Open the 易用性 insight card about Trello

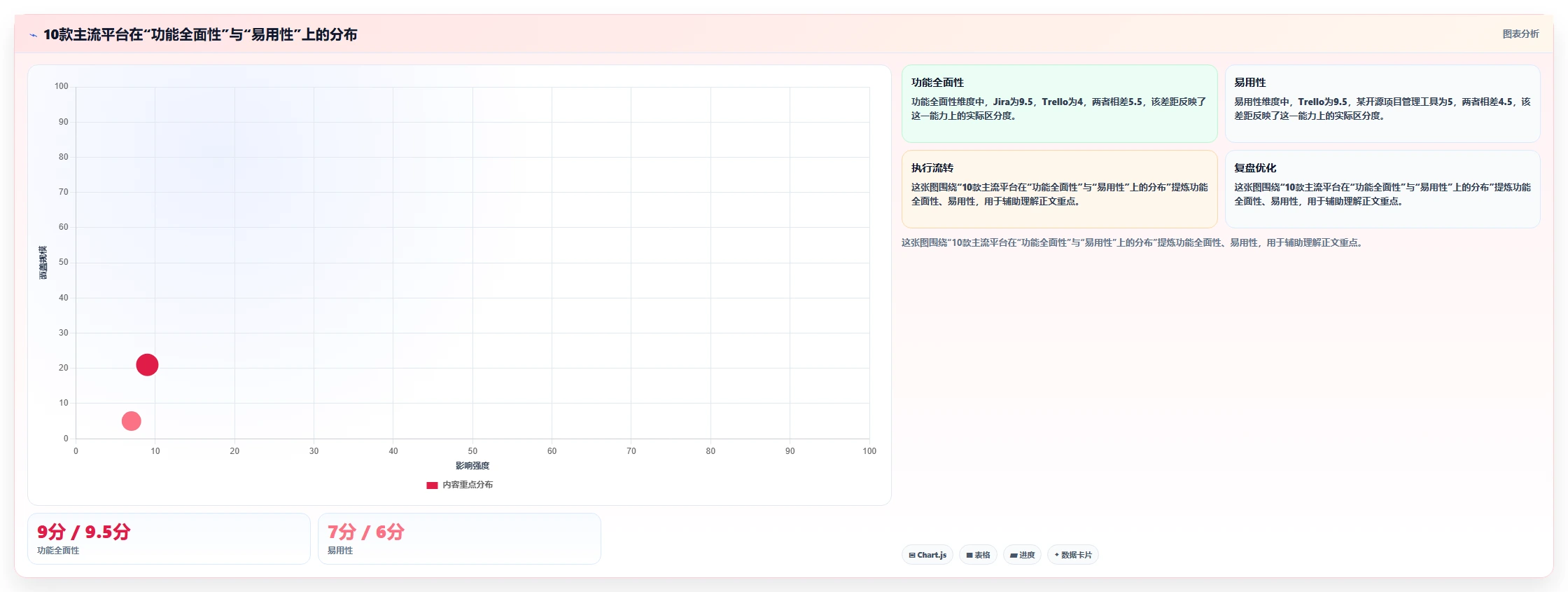click(1382, 104)
